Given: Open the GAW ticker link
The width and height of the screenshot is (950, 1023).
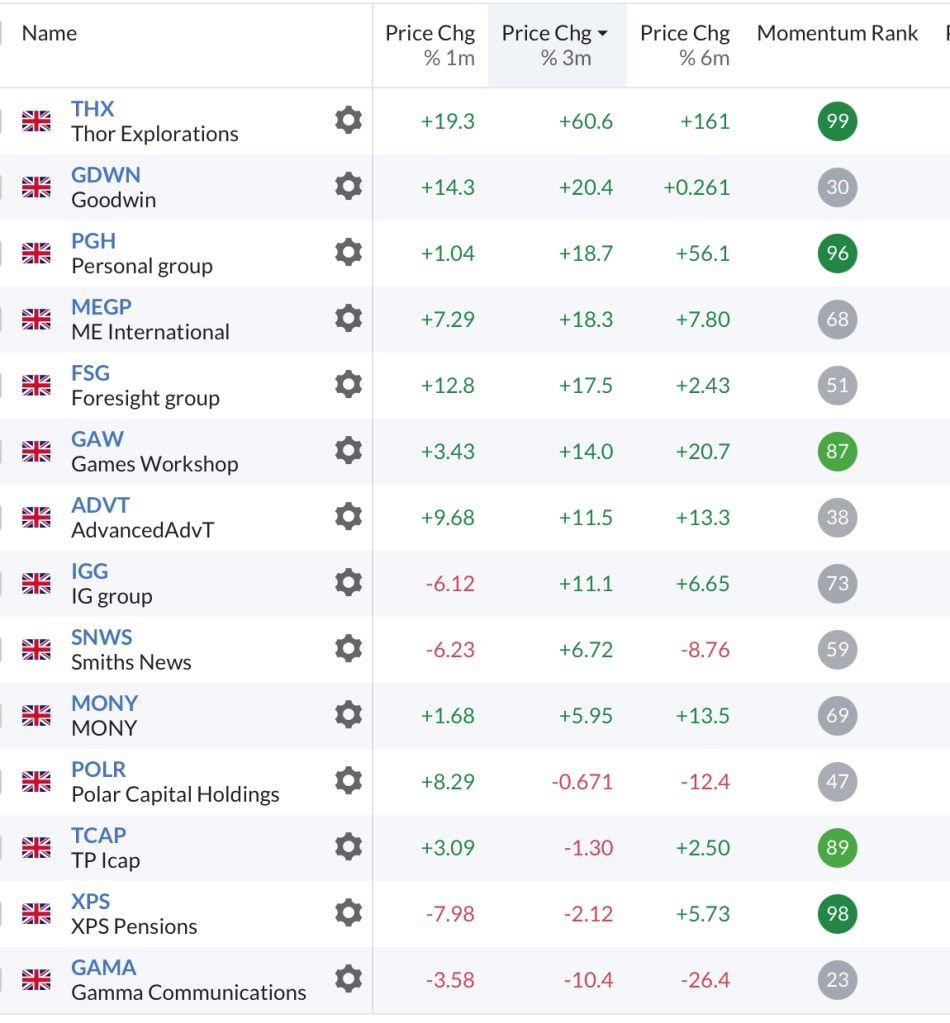Looking at the screenshot, I should (98, 438).
